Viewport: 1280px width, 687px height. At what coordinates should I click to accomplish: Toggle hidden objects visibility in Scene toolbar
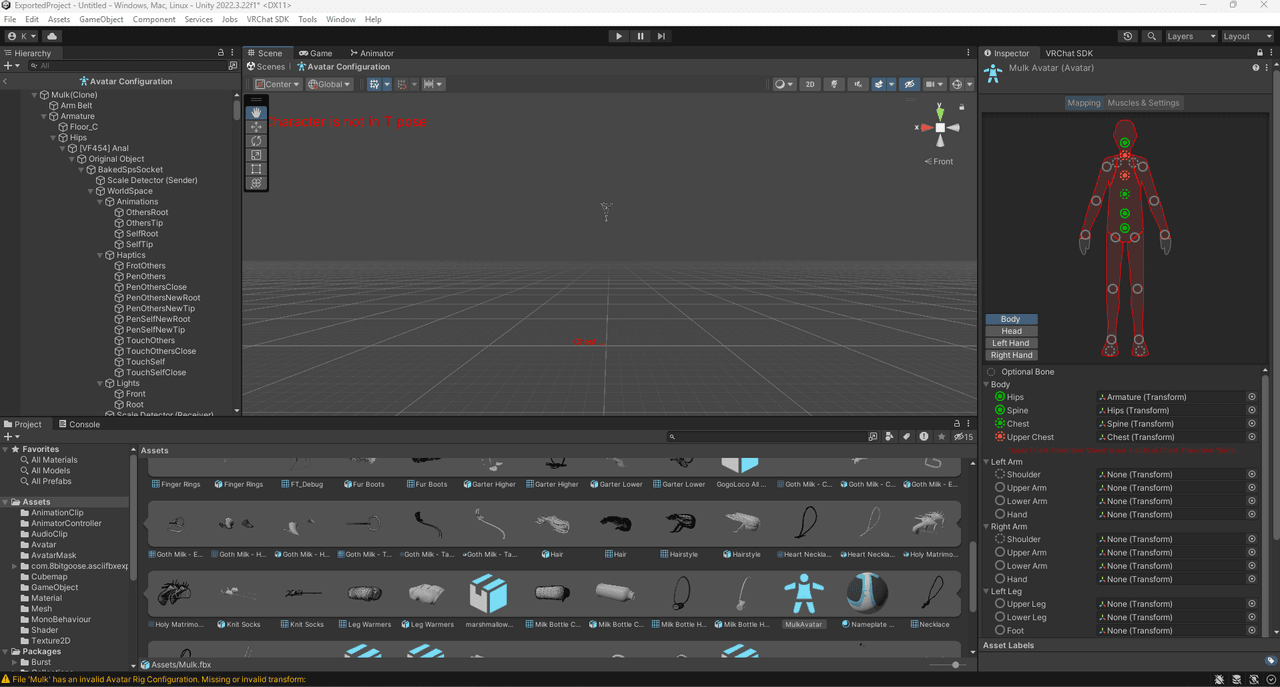(x=909, y=84)
